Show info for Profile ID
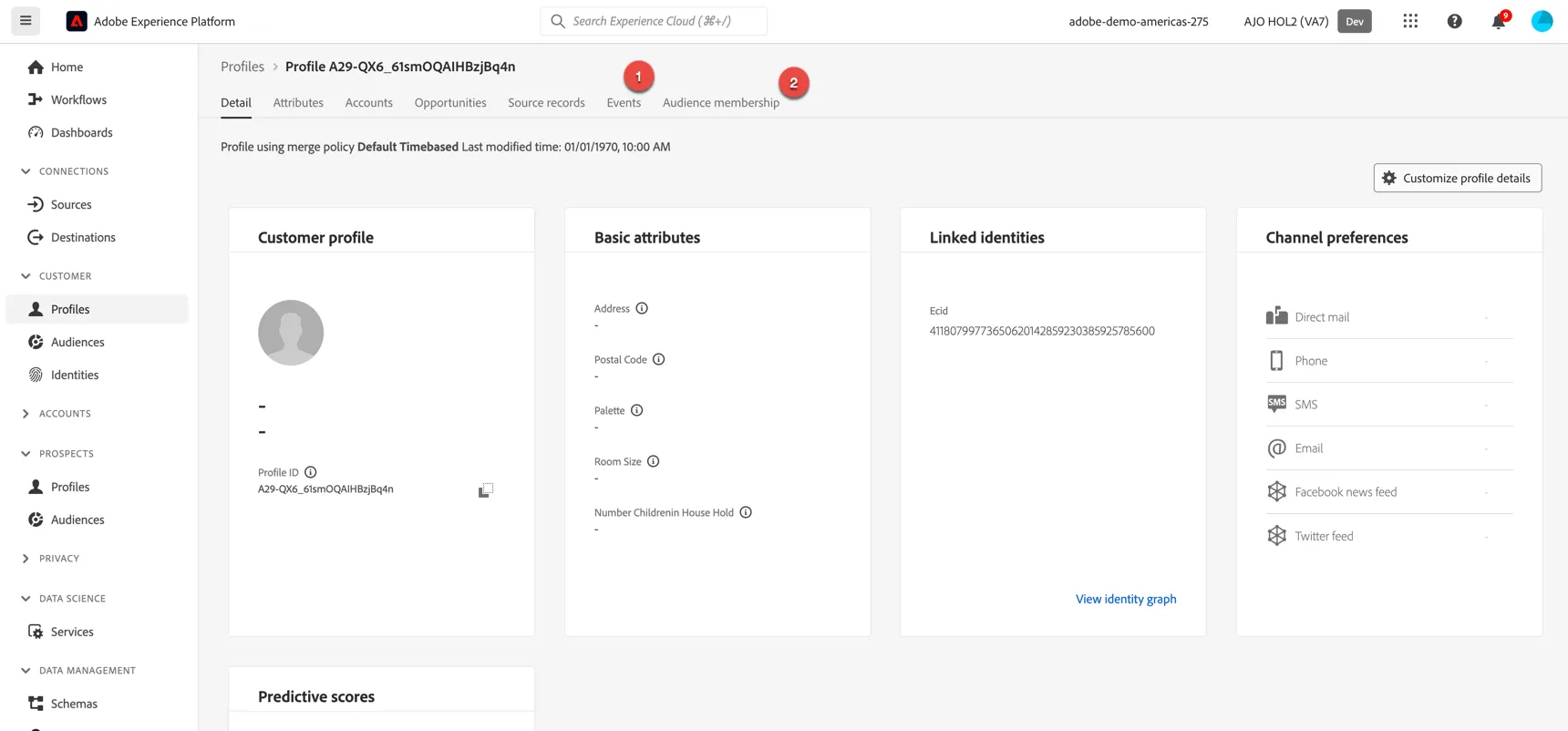 [311, 472]
